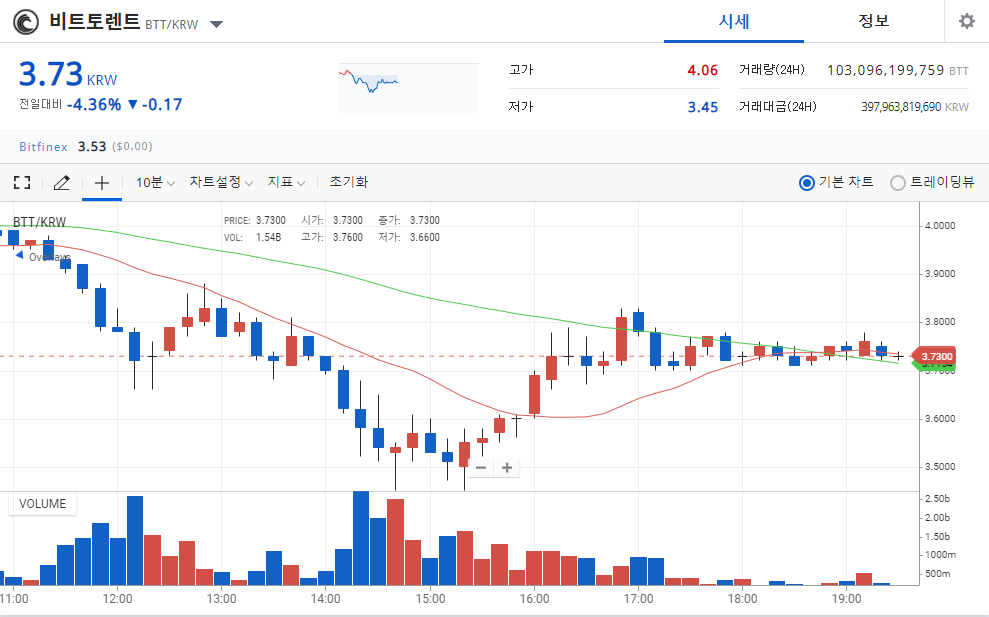The width and height of the screenshot is (989, 617).
Task: Click the BitTorrent coin logo icon
Action: click(26, 22)
